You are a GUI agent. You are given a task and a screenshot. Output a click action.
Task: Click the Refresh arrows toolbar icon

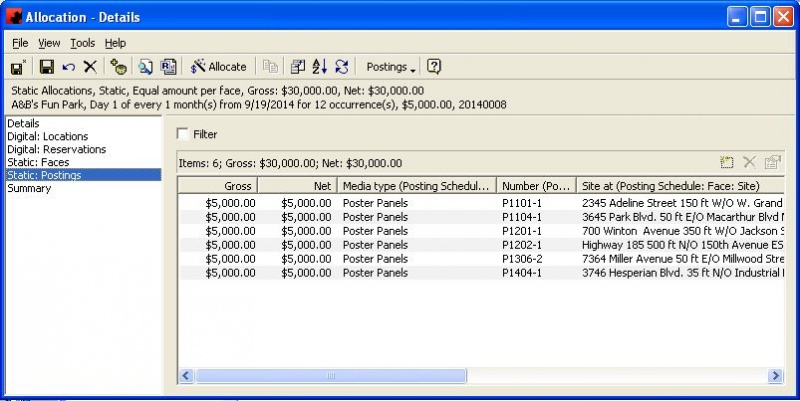click(342, 67)
